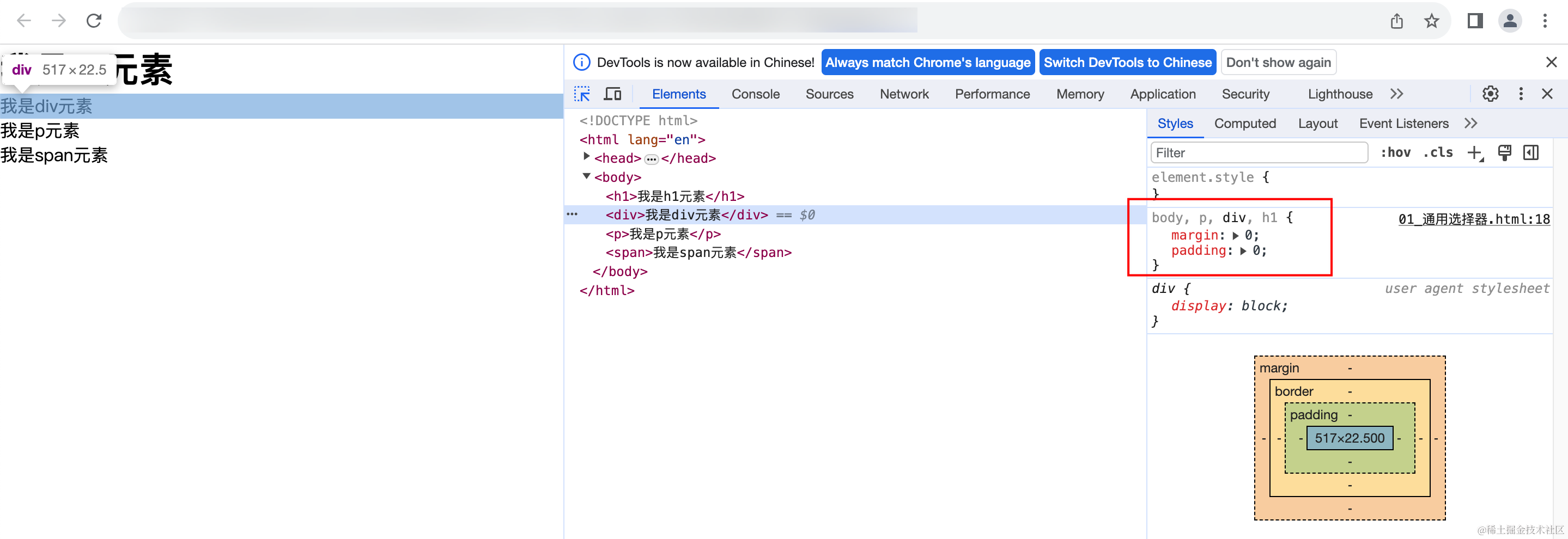This screenshot has height=539, width=1568.
Task: Click ellipsis before selected div row
Action: pos(572,214)
